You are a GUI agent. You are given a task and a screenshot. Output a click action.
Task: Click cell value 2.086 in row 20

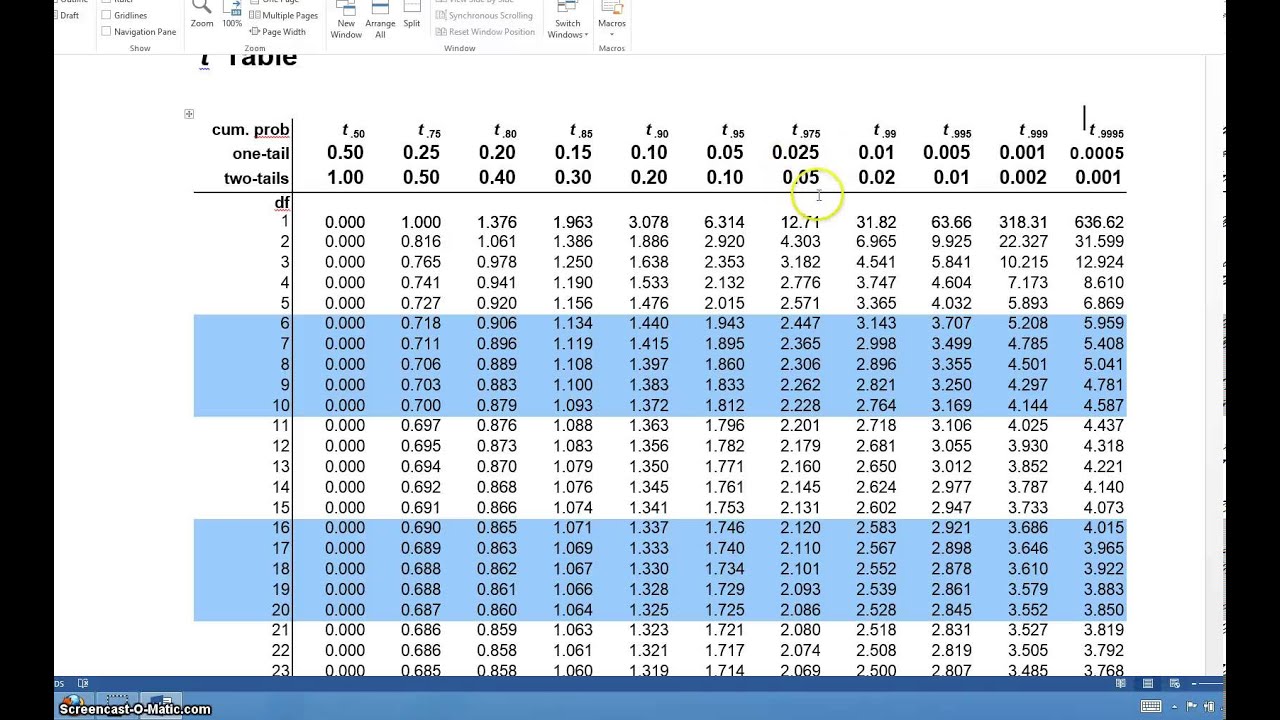[800, 610]
